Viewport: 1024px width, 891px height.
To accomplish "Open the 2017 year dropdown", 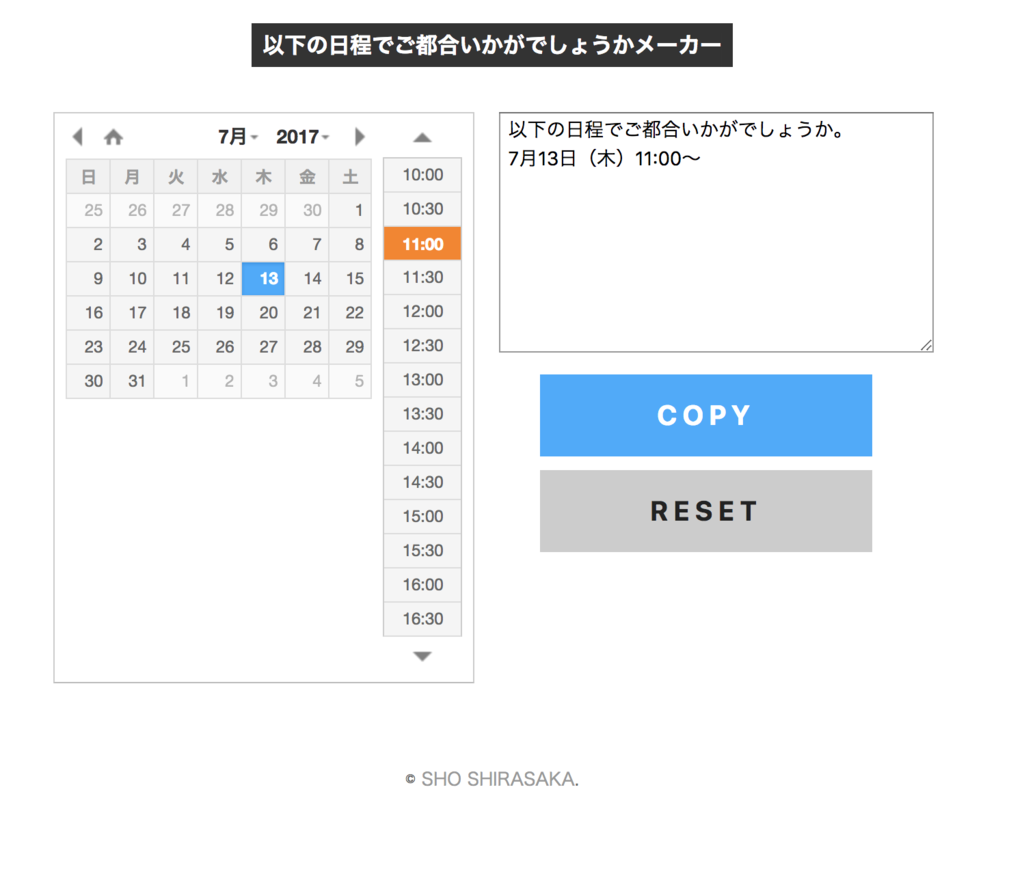I will (x=302, y=137).
